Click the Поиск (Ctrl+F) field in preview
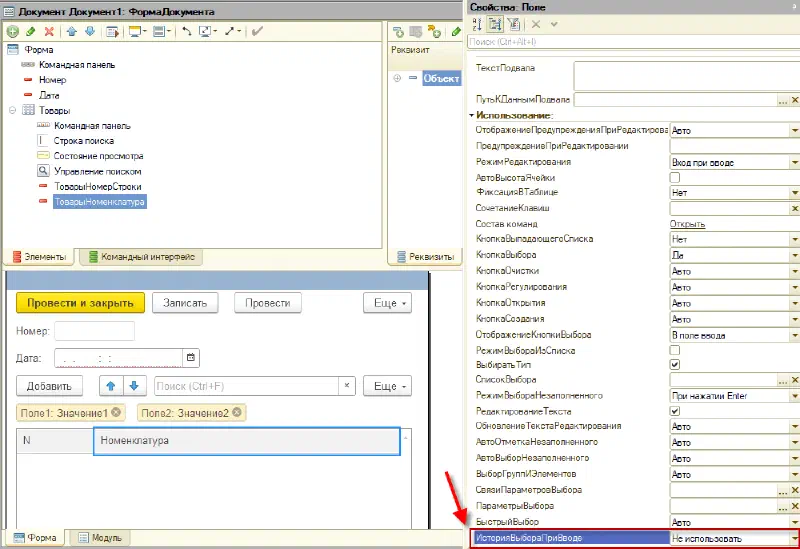Screen dimensions: 800x549 click(x=246, y=386)
